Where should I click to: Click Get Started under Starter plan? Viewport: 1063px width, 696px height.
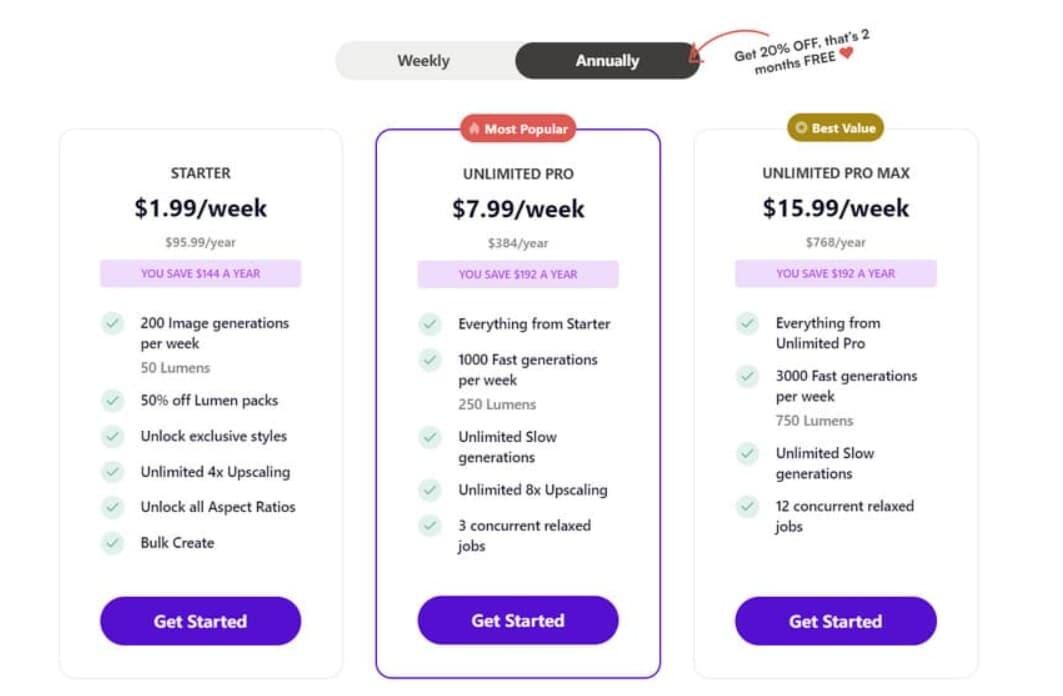click(200, 621)
